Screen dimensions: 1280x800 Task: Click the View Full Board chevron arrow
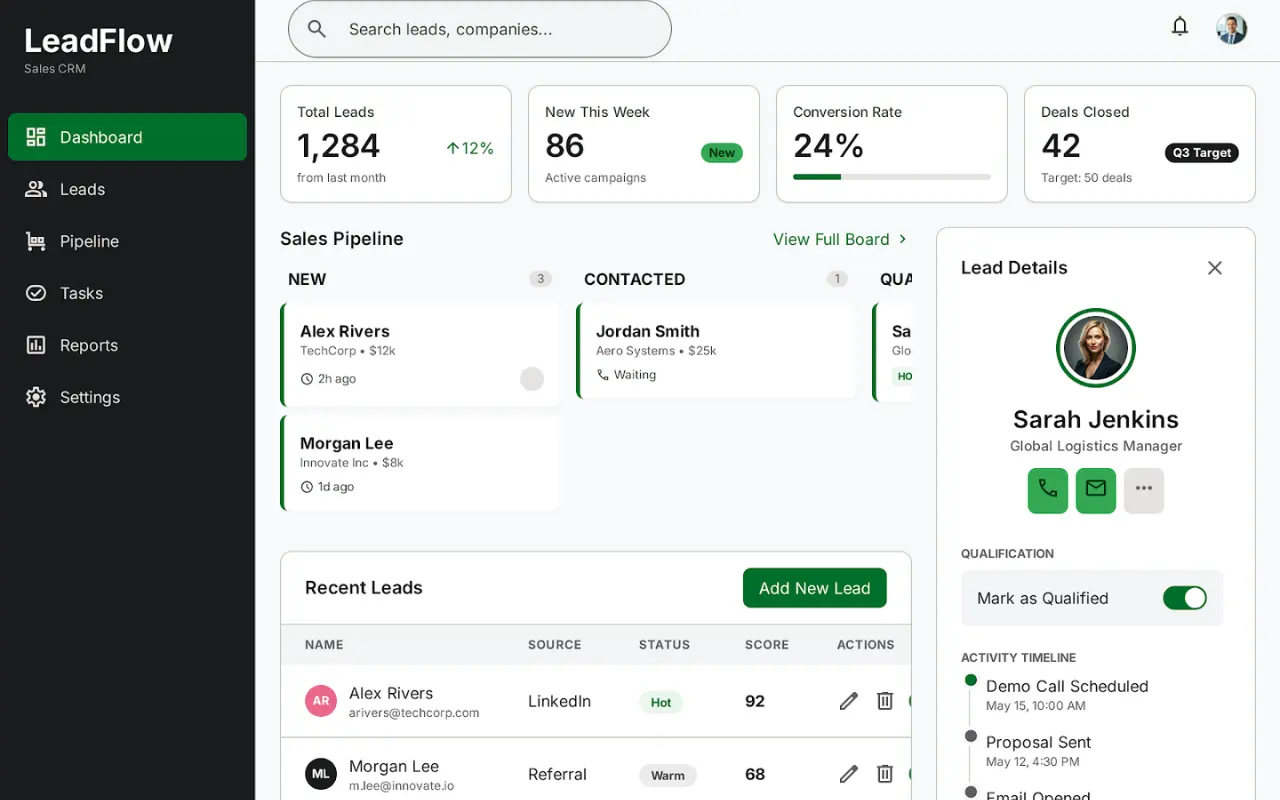902,239
